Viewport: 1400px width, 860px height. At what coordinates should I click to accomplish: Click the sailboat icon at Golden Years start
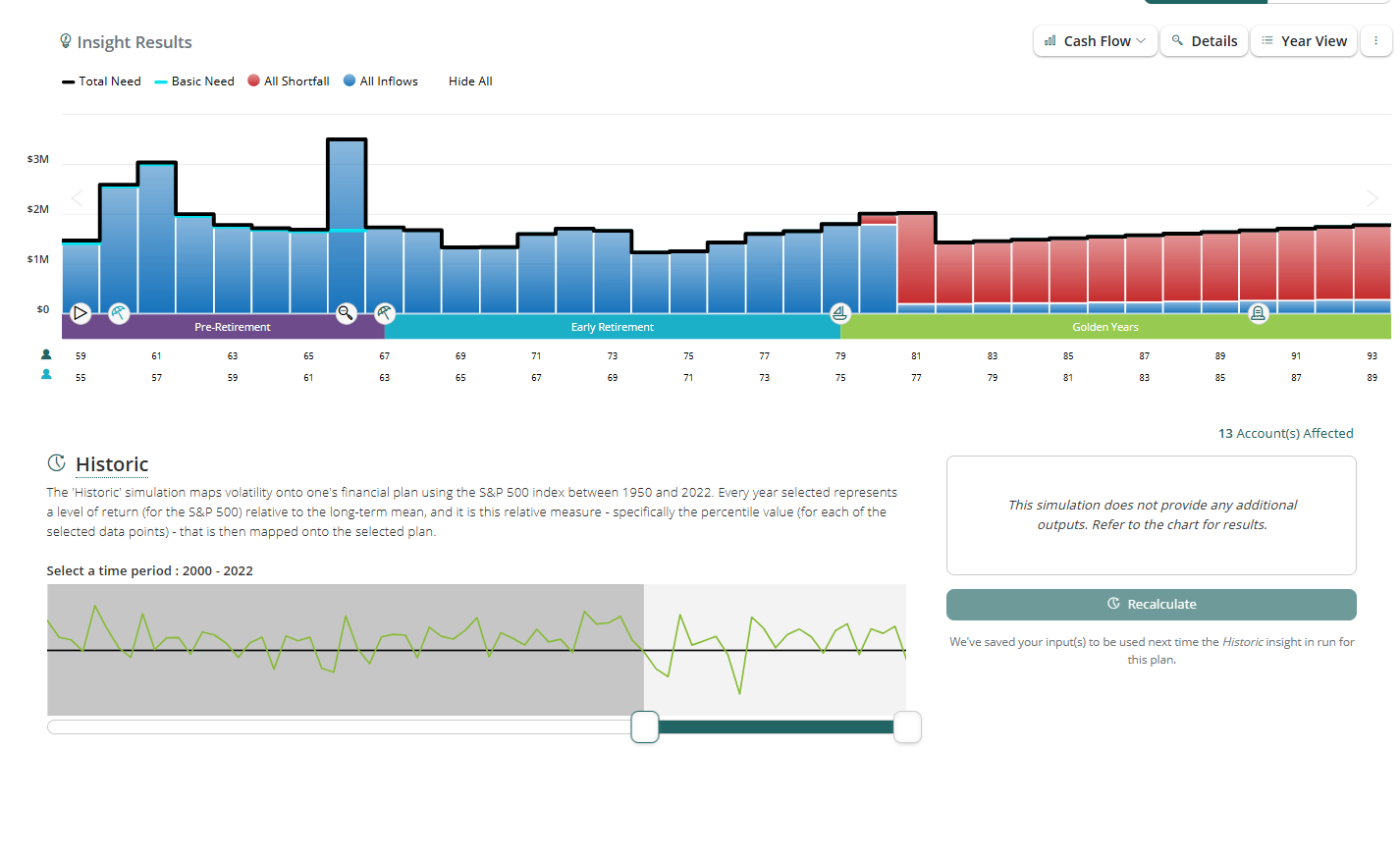click(839, 313)
